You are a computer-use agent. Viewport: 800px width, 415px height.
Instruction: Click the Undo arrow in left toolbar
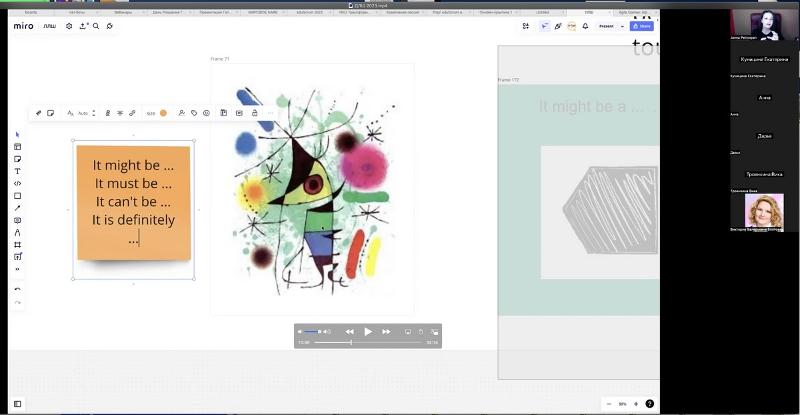[x=17, y=289]
